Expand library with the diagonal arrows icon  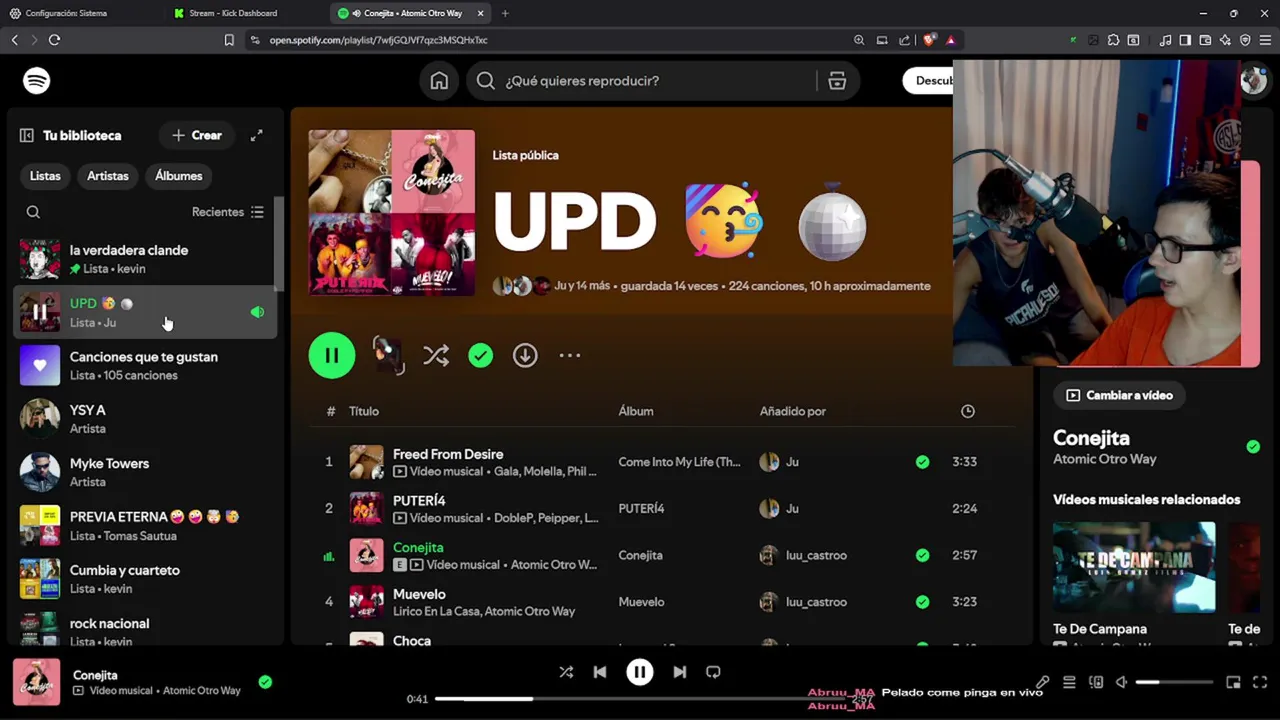point(256,135)
